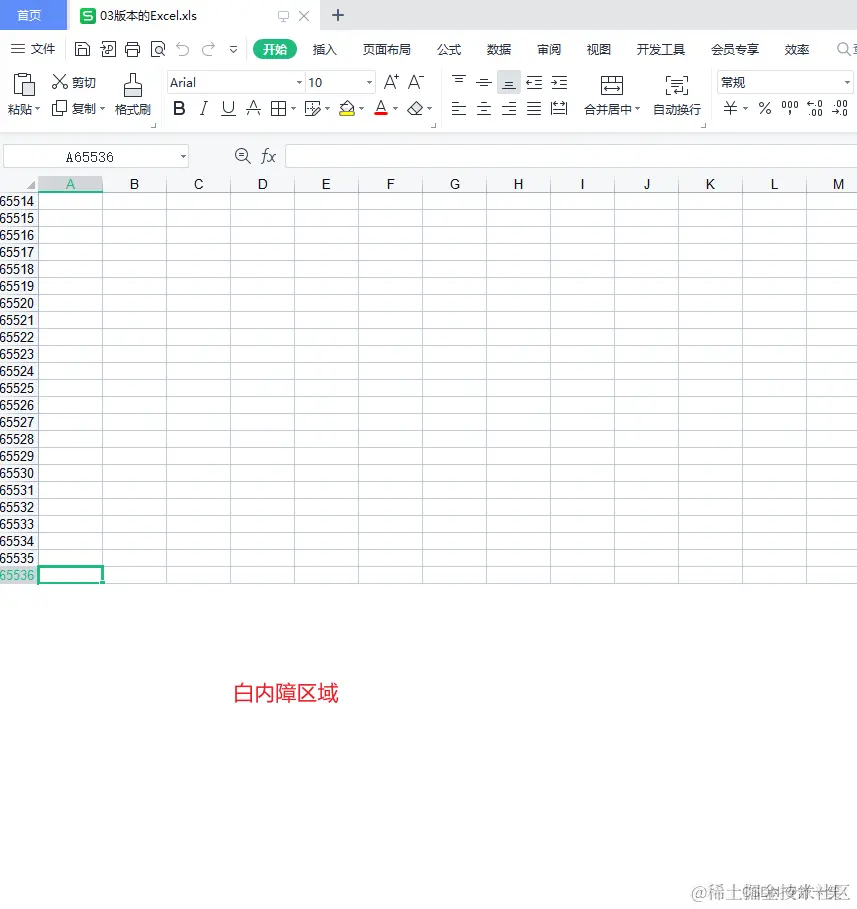
Task: Switch to the 公式 tab
Action: [449, 50]
